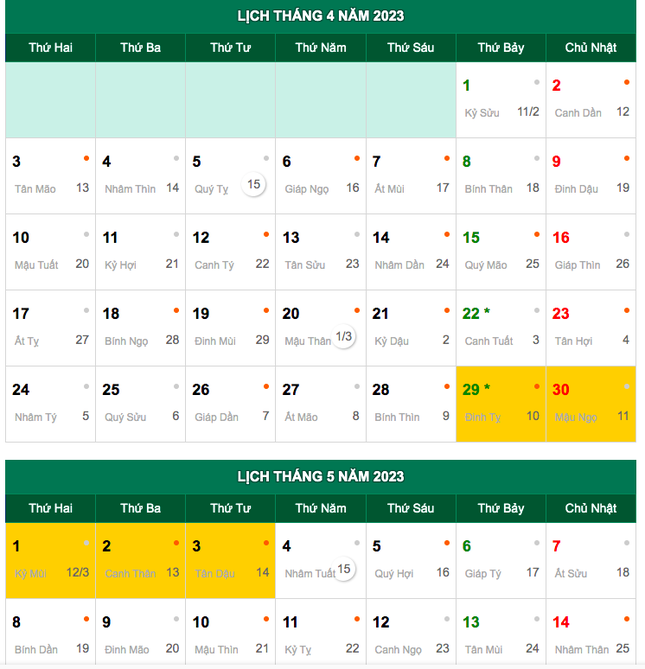
Task: Select April 22 marked with an asterisk
Action: coord(500,327)
